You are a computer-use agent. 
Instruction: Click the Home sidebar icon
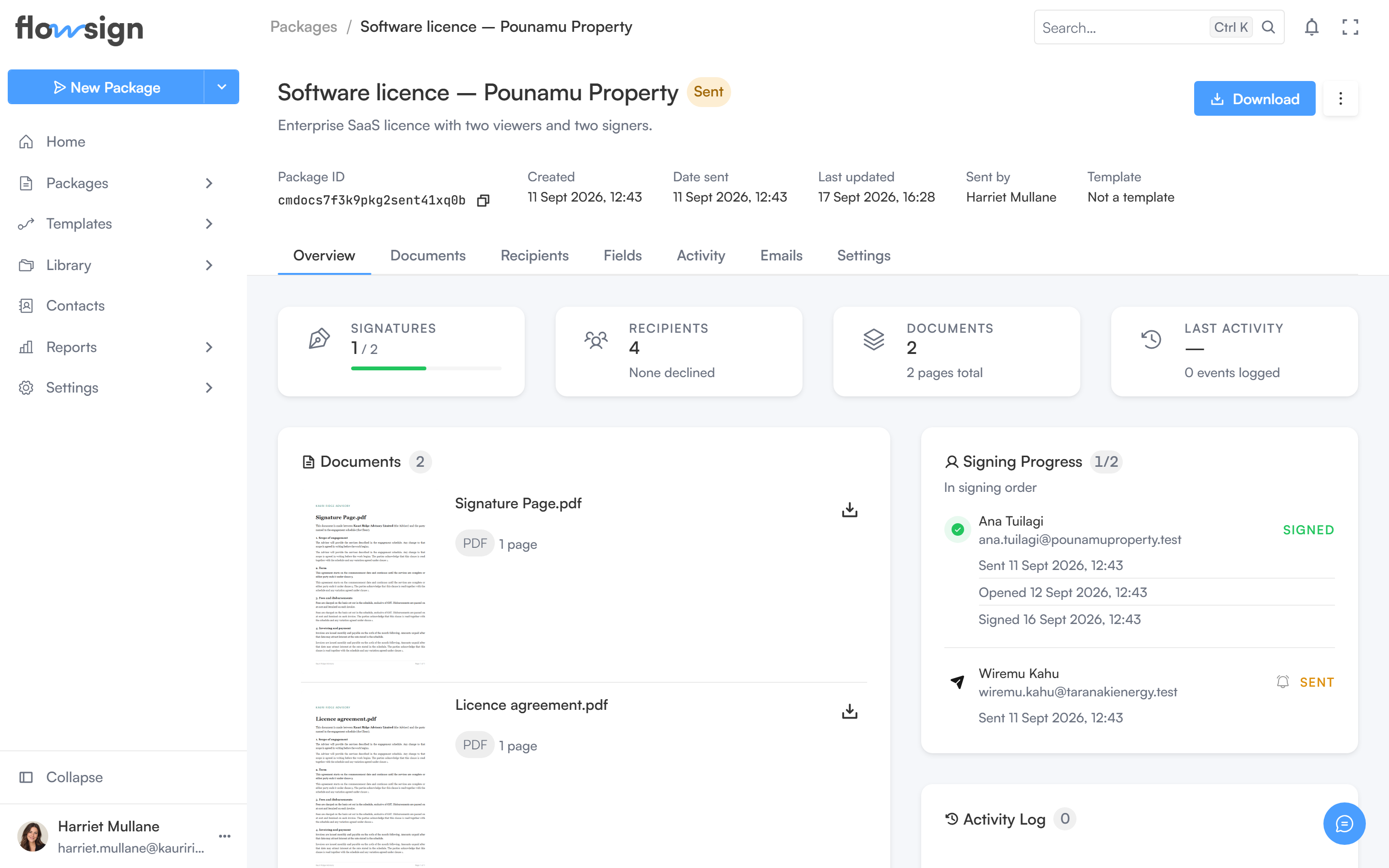26,142
